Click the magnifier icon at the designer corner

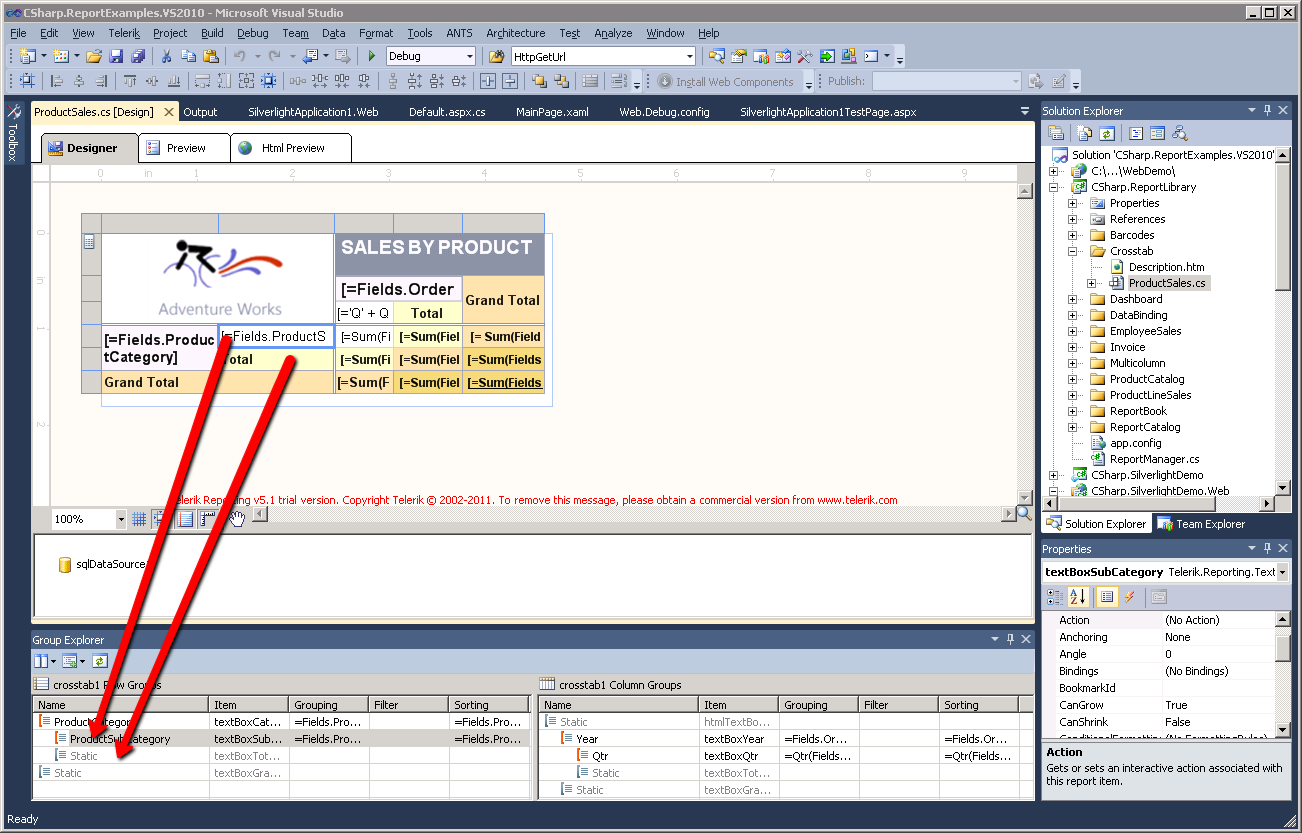click(x=1024, y=514)
